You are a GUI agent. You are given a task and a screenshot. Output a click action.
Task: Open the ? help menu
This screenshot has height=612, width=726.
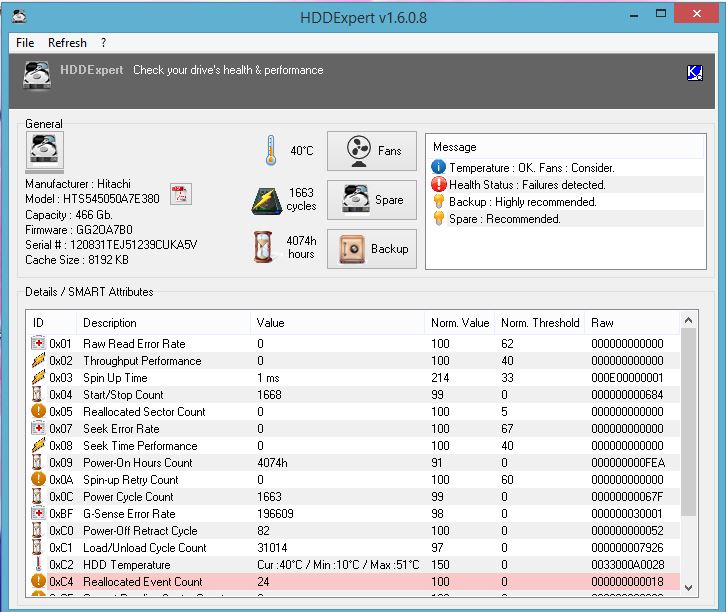click(x=103, y=43)
